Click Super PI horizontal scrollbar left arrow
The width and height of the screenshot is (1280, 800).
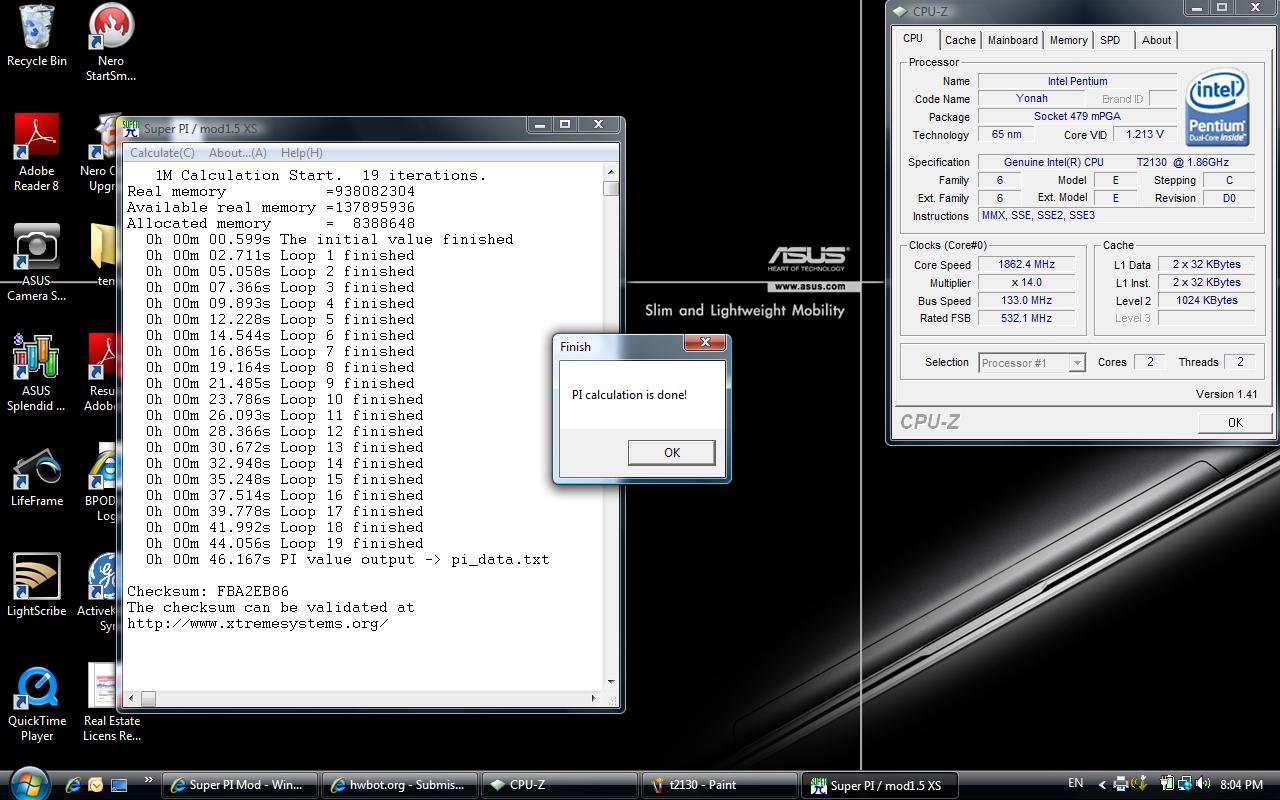132,698
